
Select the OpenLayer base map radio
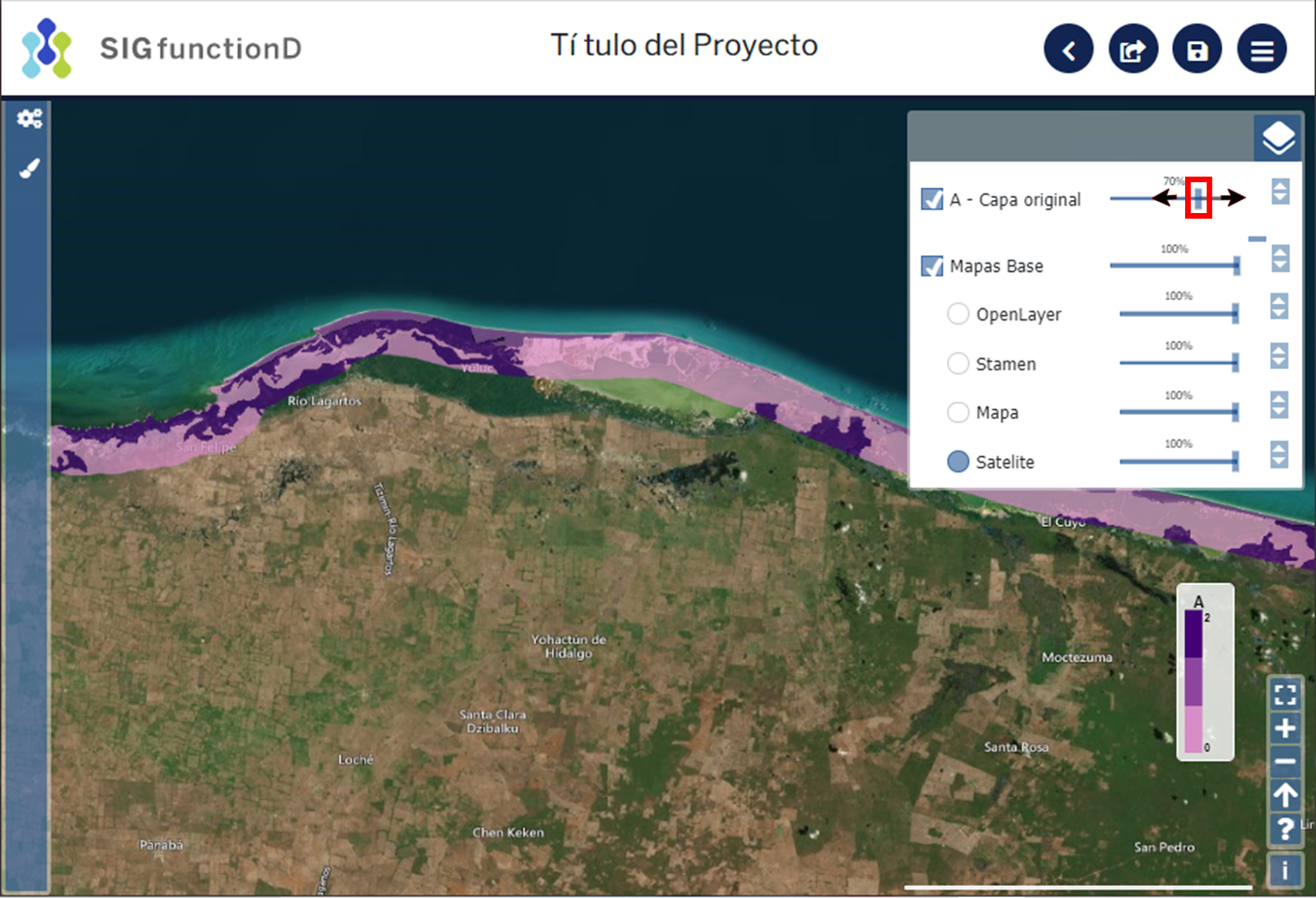tap(958, 314)
